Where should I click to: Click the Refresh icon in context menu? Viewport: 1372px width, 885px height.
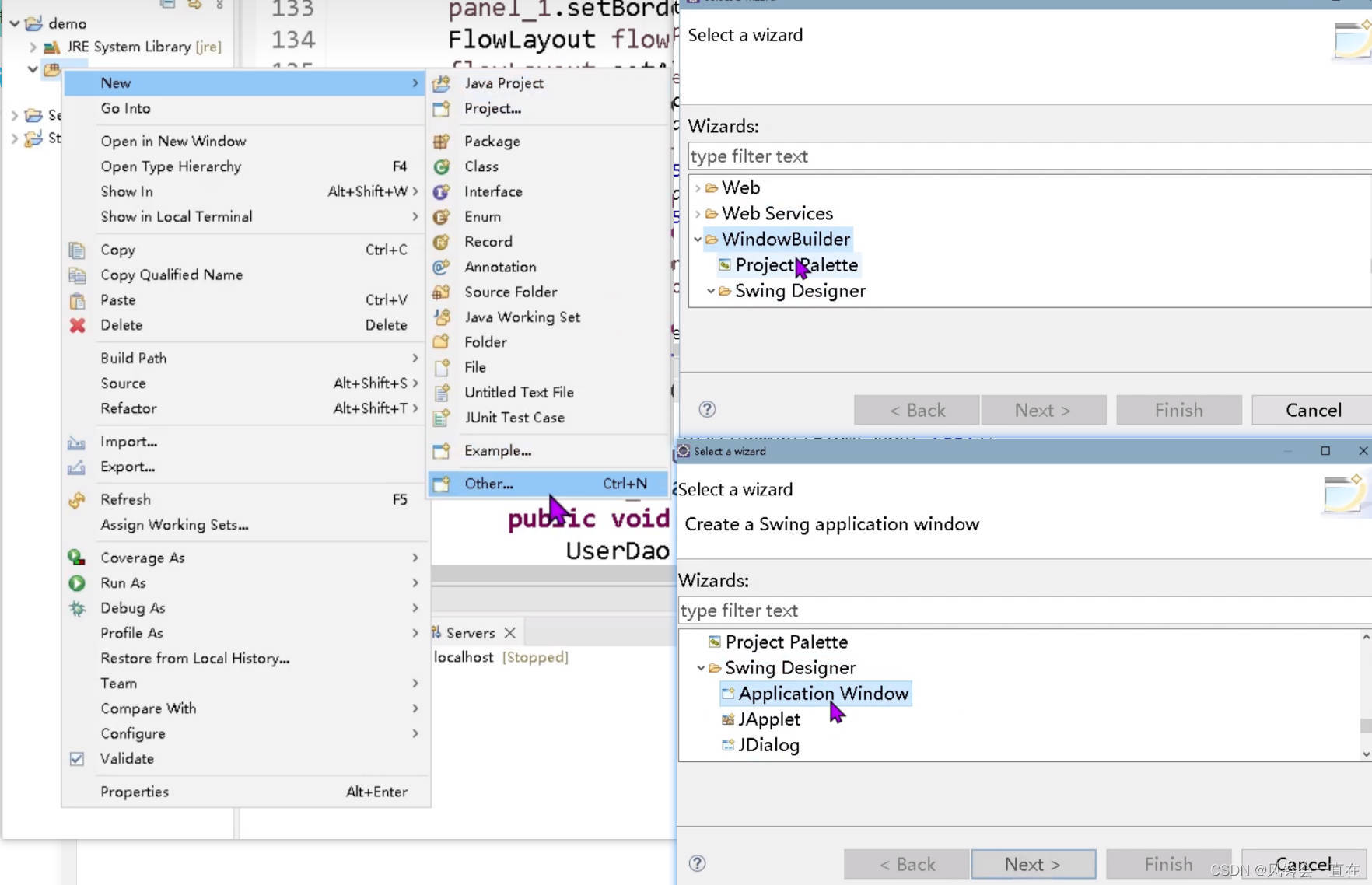(77, 500)
